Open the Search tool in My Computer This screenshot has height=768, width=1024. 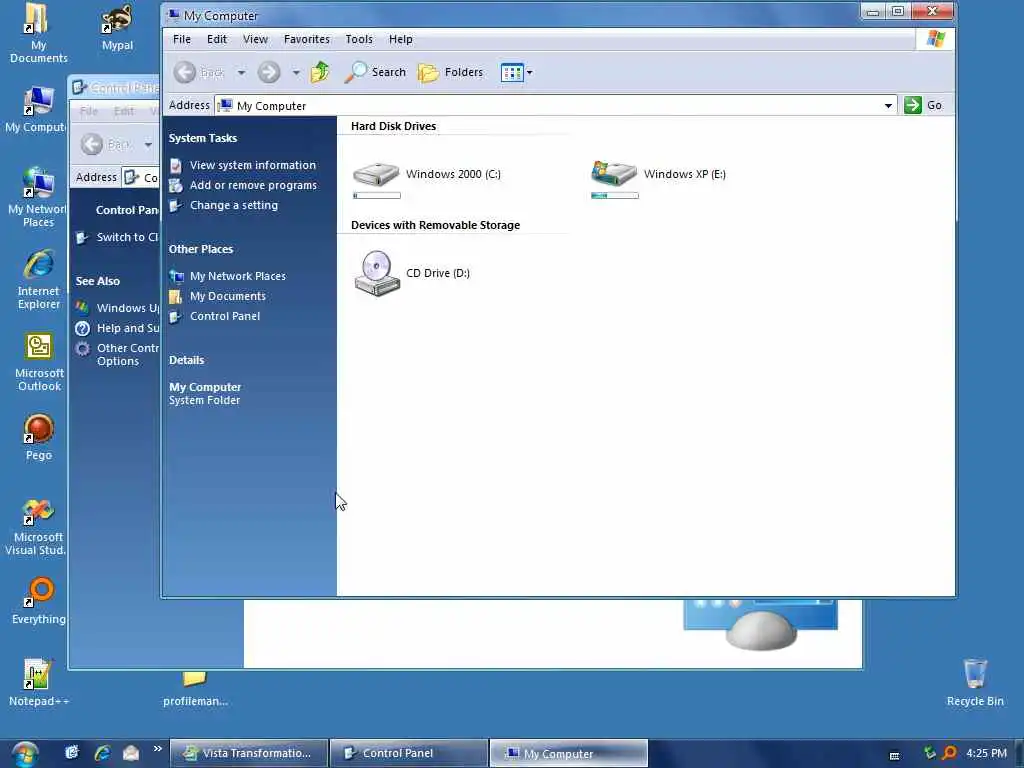point(375,72)
